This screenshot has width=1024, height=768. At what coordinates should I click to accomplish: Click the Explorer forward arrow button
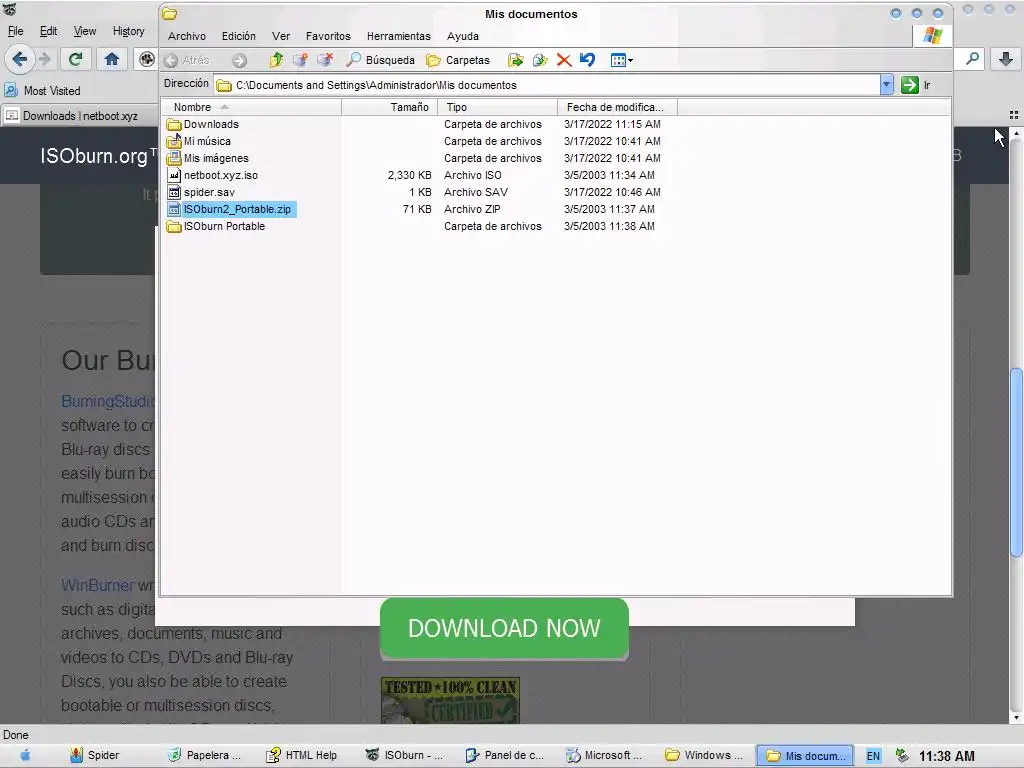[x=240, y=60]
